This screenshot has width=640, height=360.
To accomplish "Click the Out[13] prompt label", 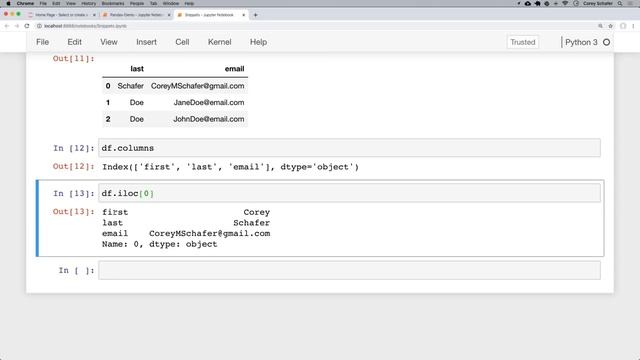I will click(x=73, y=211).
